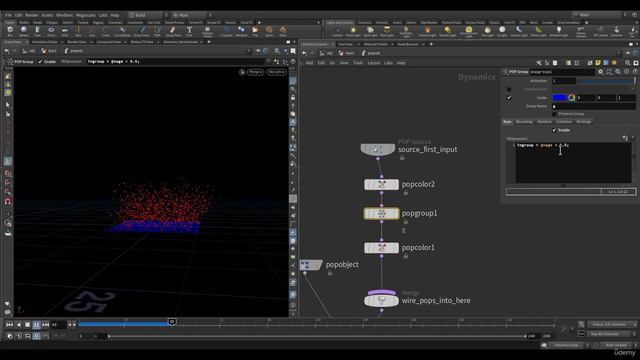Toggle the Color checkbox in parameters

coord(509,98)
